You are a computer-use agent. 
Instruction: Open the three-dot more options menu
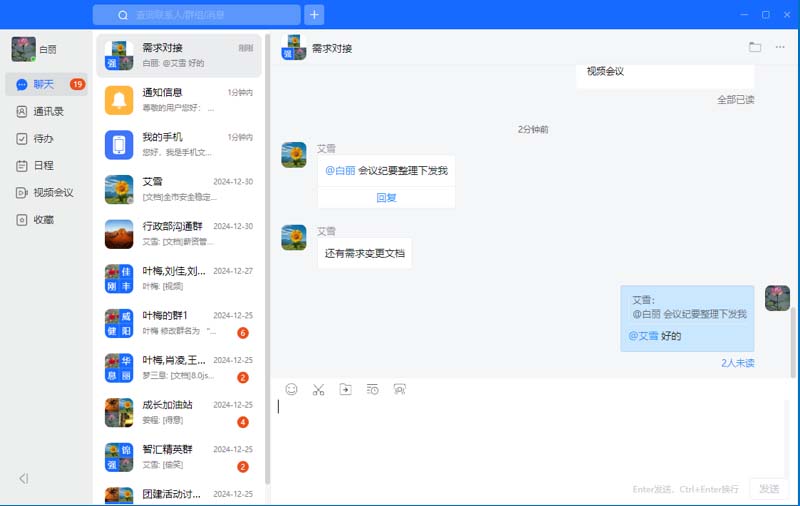780,47
